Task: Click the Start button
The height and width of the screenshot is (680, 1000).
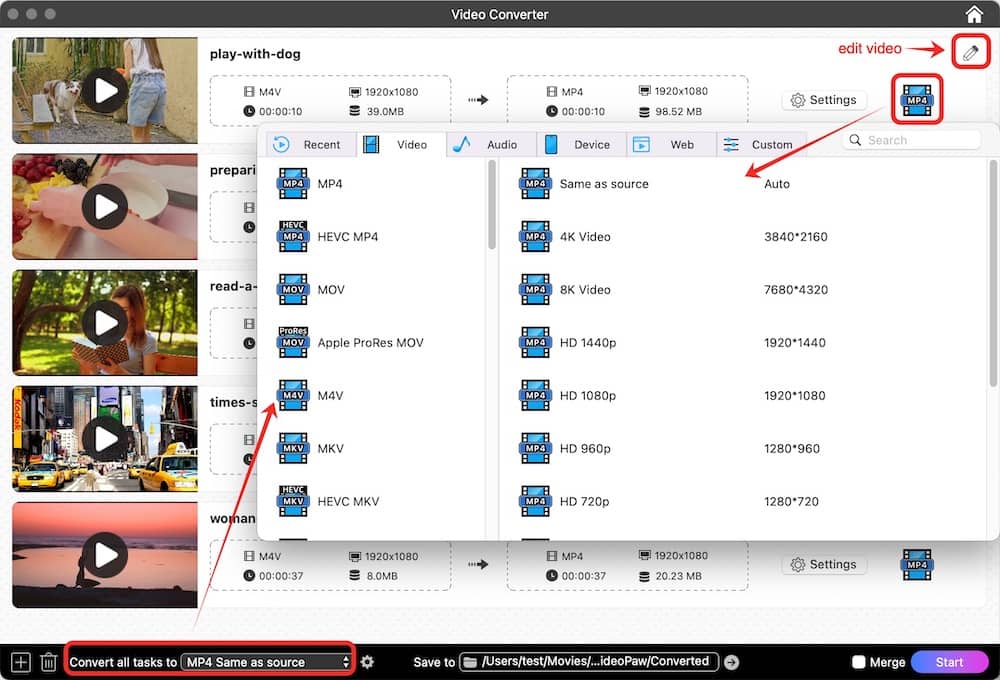Action: click(x=949, y=661)
